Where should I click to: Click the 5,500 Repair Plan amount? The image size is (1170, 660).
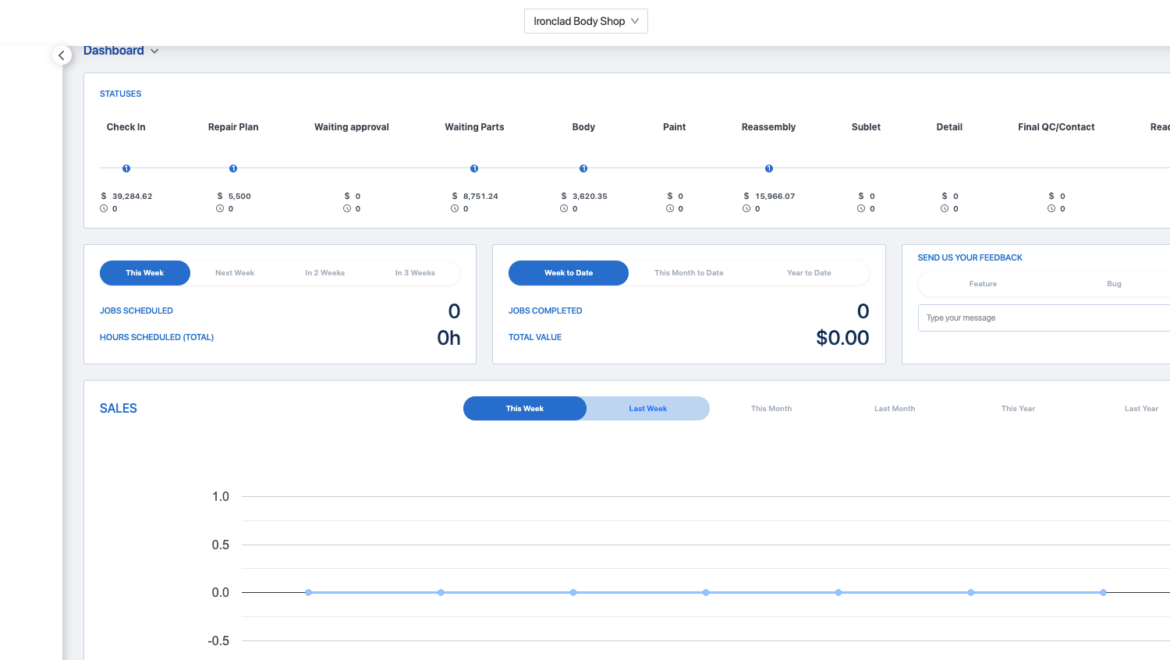[x=240, y=196]
